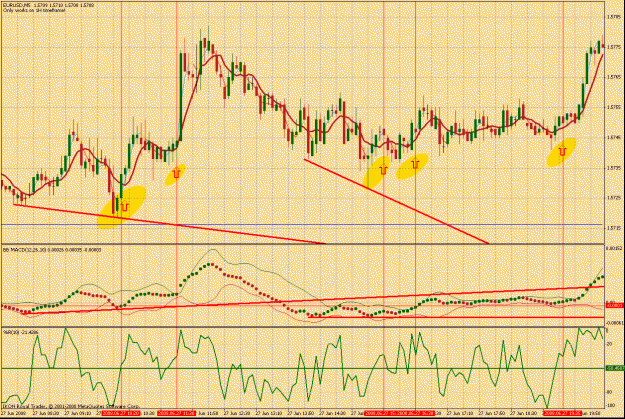Image resolution: width=625 pixels, height=419 pixels.
Task: Click the 1.5715 price scale label
Action: 613,229
